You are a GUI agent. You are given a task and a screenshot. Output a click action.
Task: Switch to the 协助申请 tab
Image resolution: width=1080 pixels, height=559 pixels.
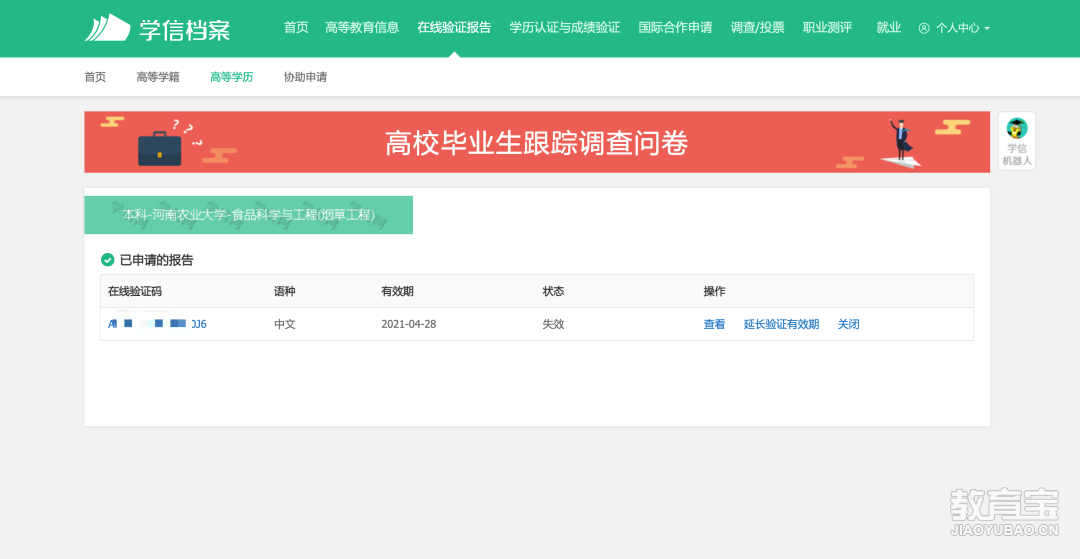[305, 77]
